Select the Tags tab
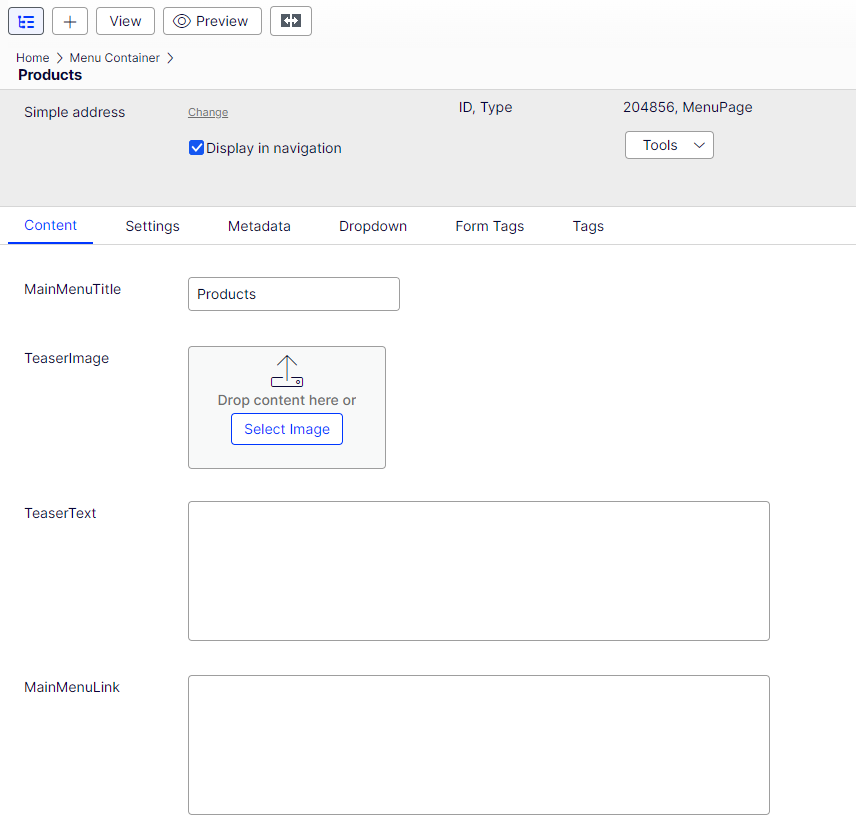The height and width of the screenshot is (837, 856). [588, 226]
